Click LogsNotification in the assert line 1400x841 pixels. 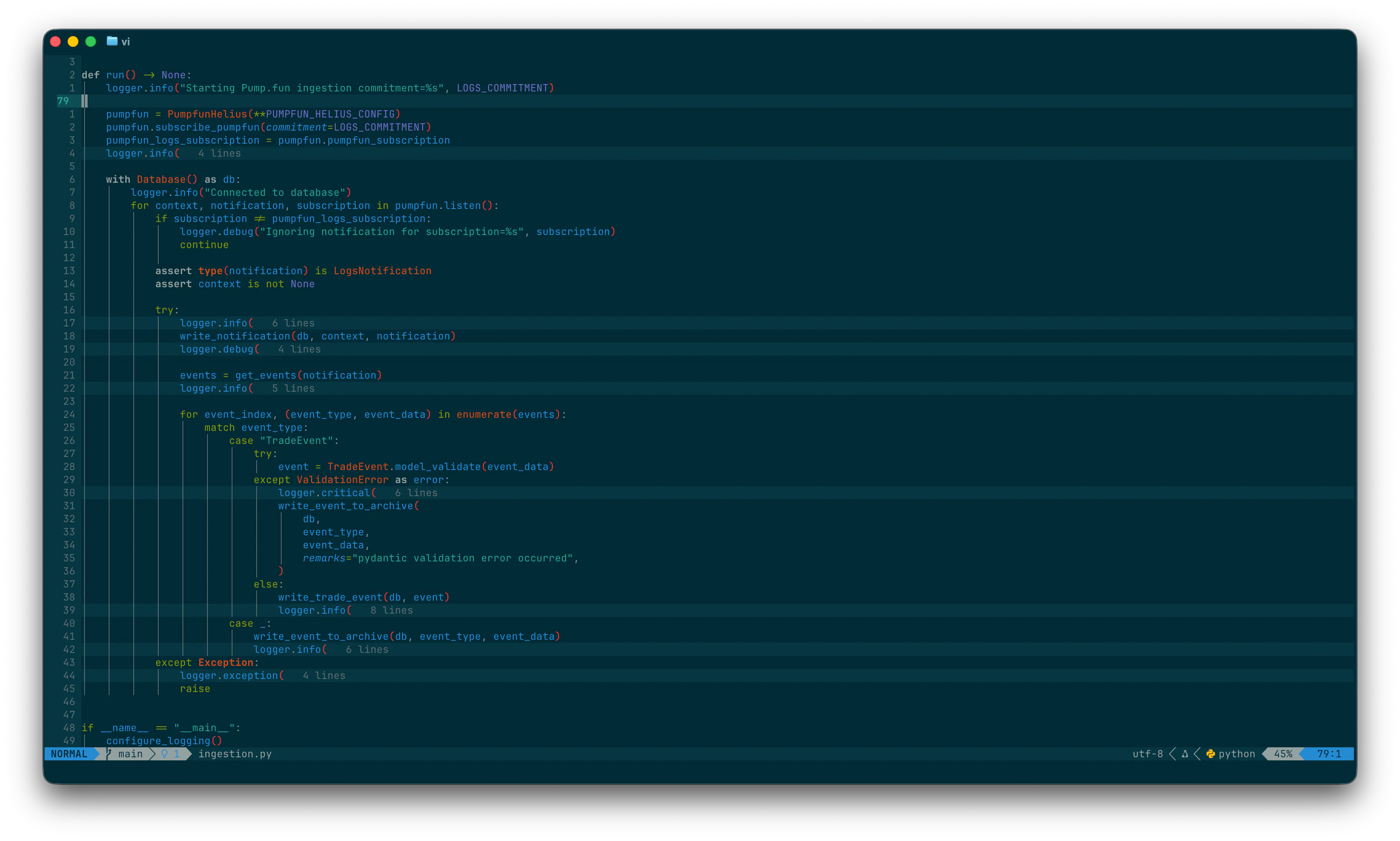click(x=383, y=271)
